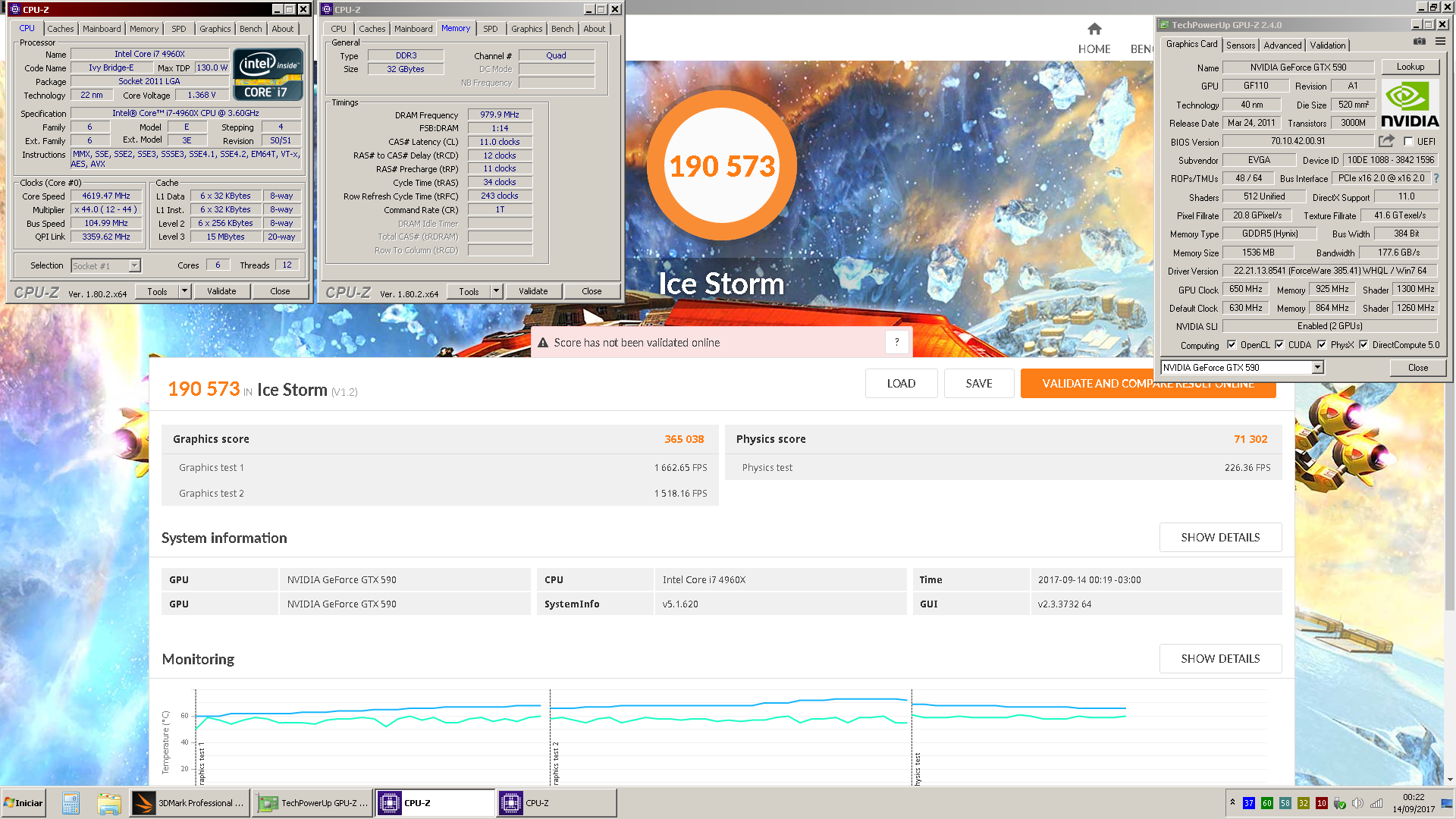Viewport: 1456px width, 819px height.
Task: Open the Caches tab in left CPU-Z window
Action: click(x=61, y=29)
